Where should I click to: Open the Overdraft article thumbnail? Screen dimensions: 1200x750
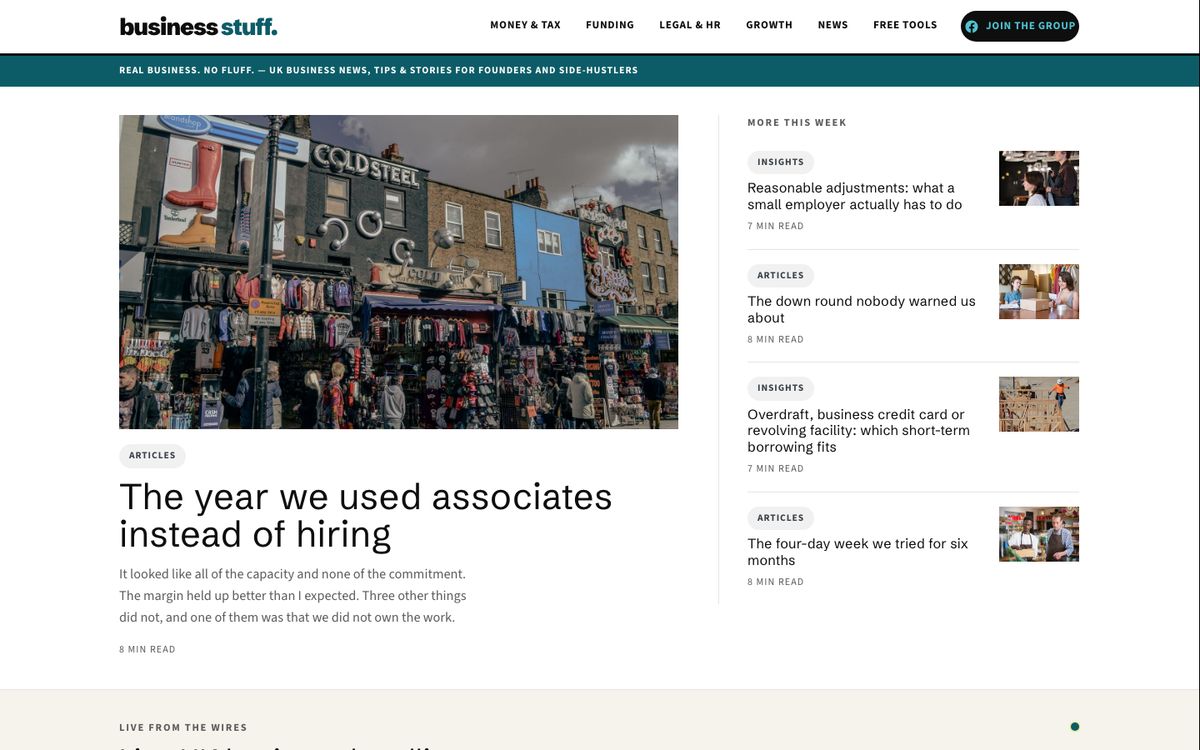click(1039, 404)
